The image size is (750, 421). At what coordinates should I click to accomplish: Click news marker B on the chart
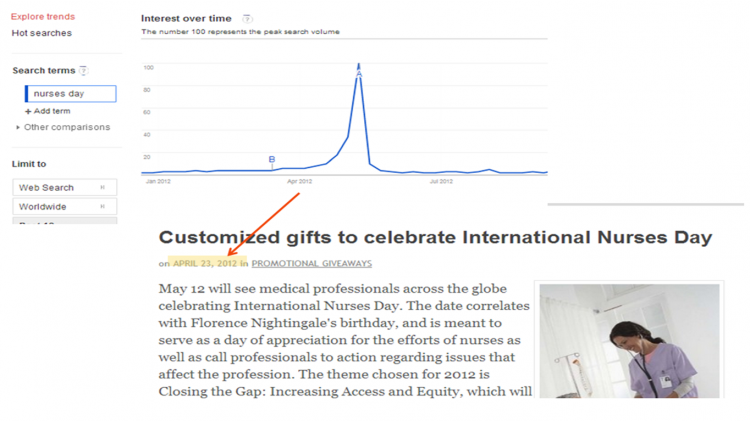(x=272, y=159)
